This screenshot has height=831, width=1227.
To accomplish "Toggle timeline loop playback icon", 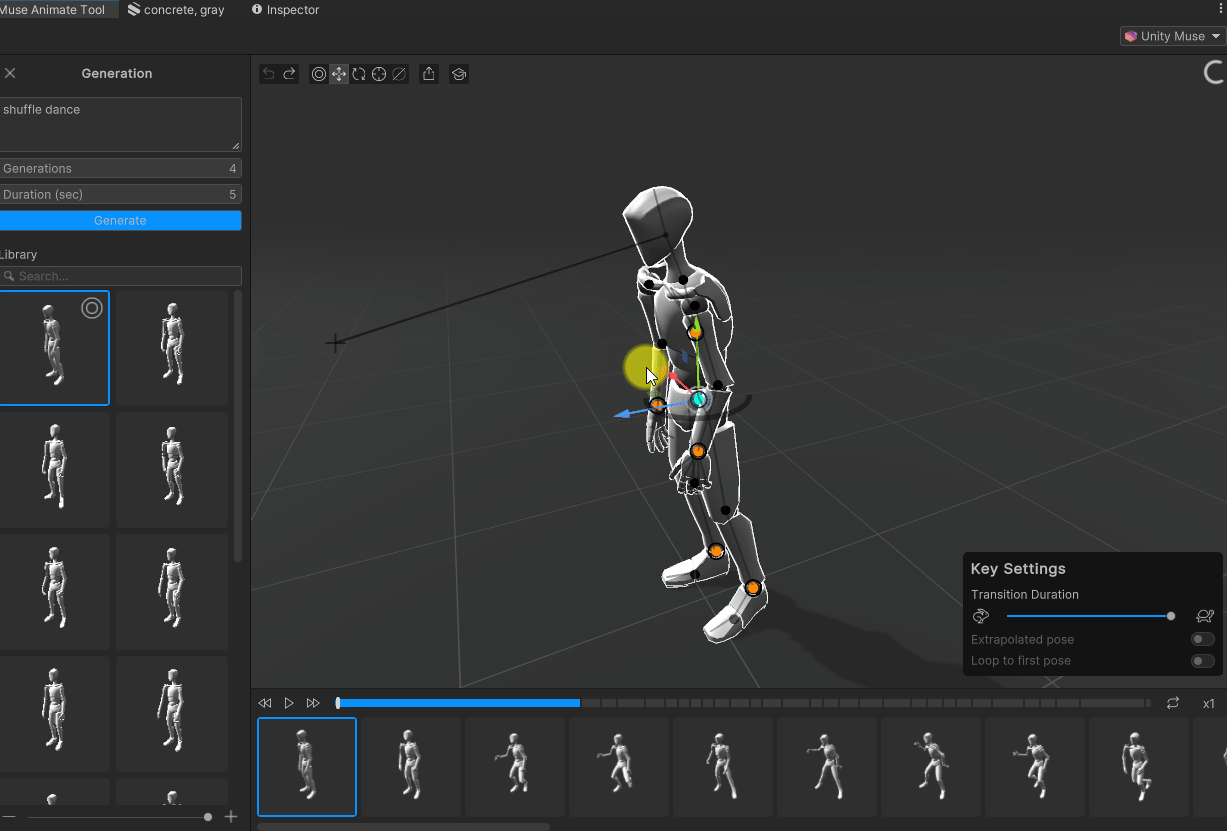I will click(x=1173, y=703).
